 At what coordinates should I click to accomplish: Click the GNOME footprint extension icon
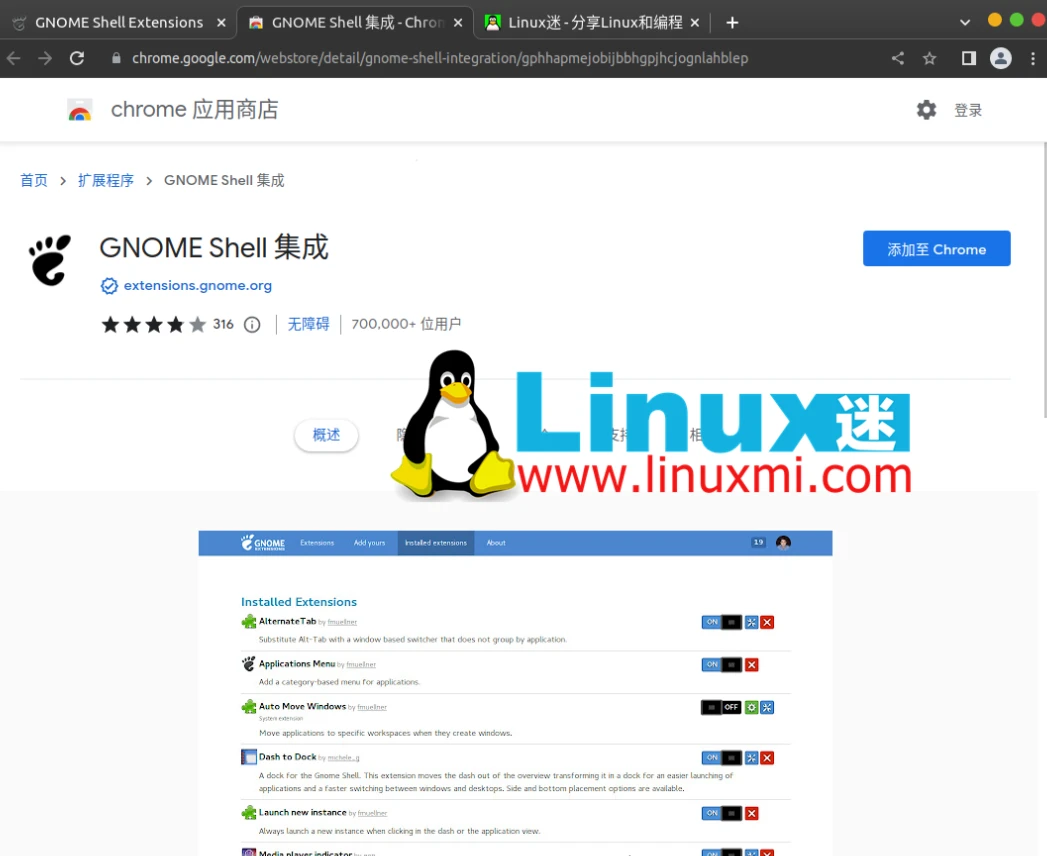[x=50, y=260]
